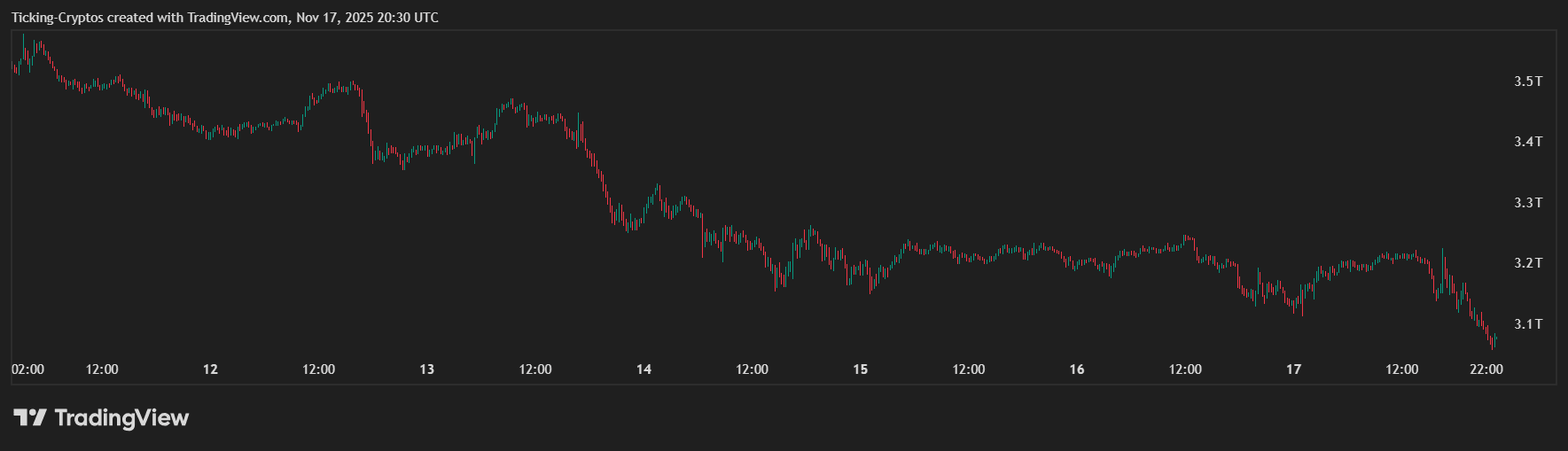The image size is (1568, 451).
Task: Select the 3.5T price axis label
Action: pos(1528,82)
